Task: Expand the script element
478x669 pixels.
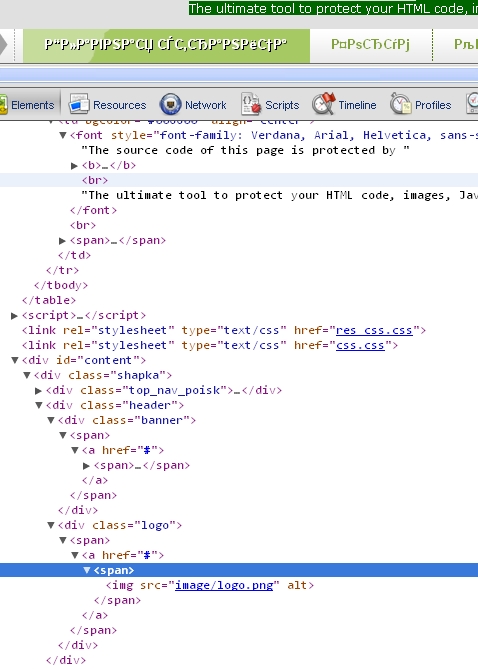Action: pyautogui.click(x=14, y=316)
